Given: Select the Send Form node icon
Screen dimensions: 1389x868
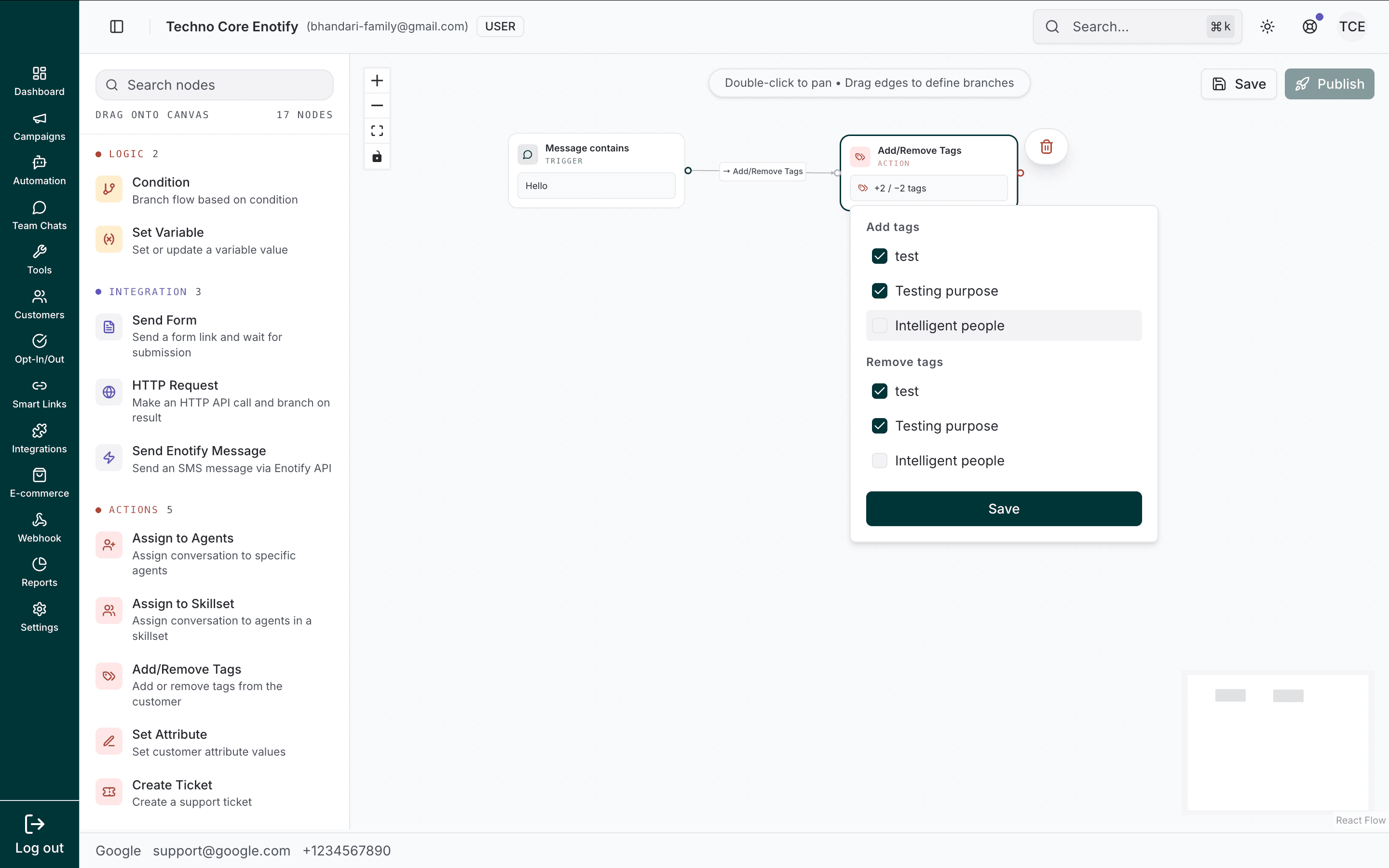Looking at the screenshot, I should point(109,327).
